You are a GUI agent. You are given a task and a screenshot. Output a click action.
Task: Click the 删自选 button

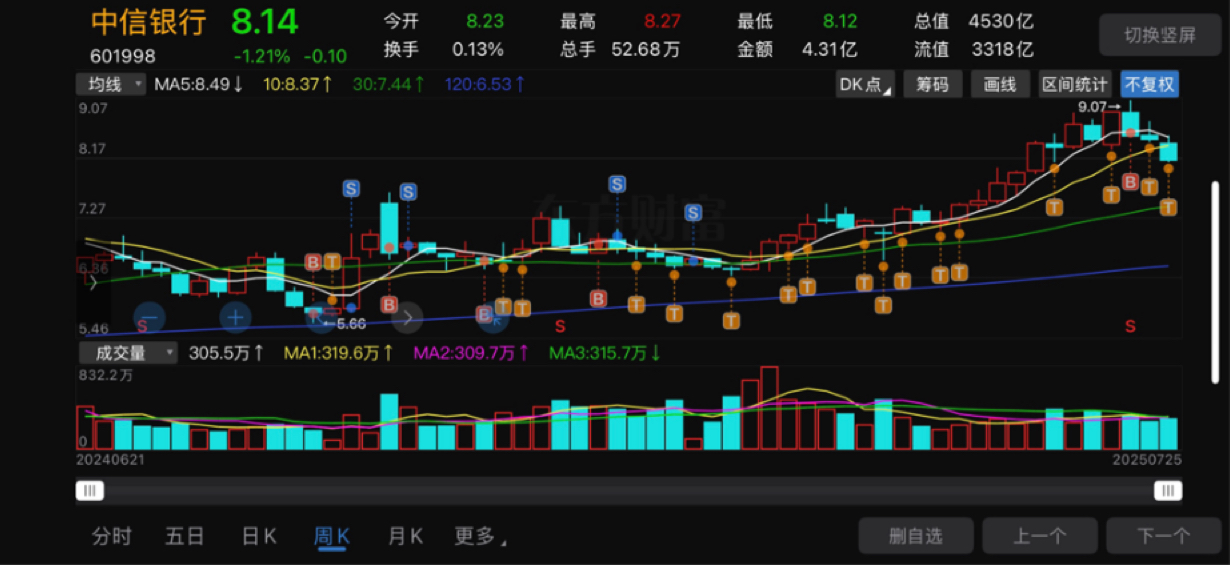point(915,537)
